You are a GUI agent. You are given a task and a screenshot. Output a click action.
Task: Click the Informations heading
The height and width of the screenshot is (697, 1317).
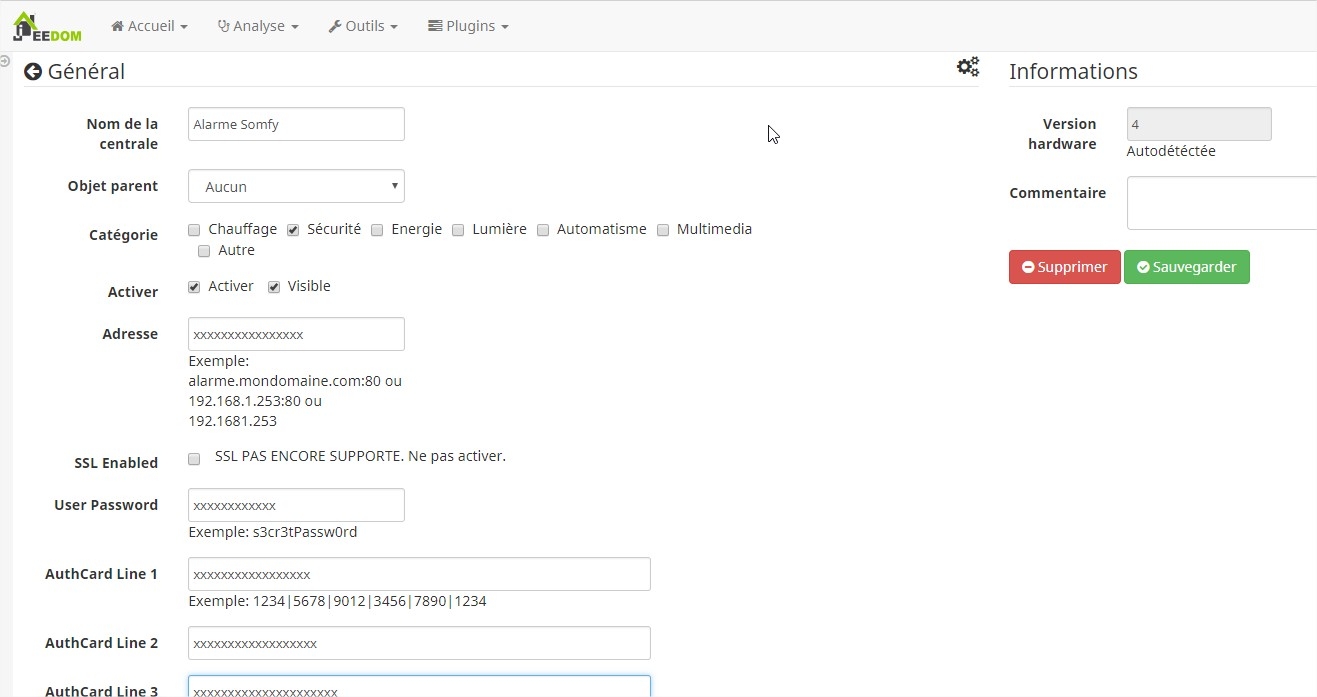(1073, 71)
